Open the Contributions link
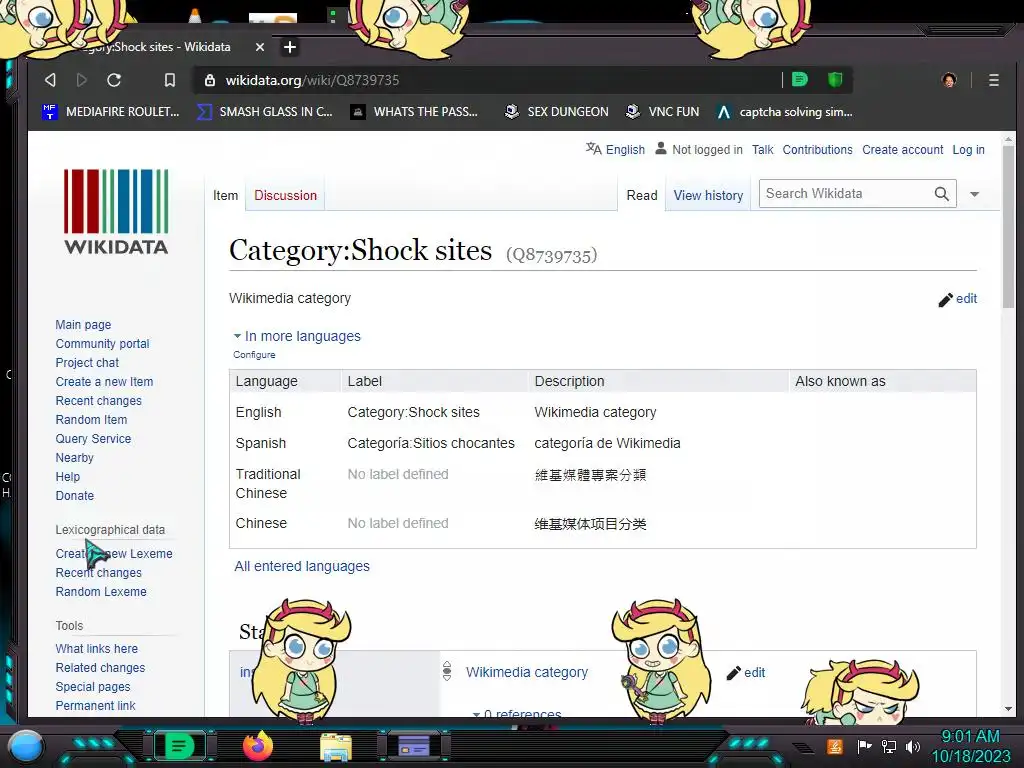 point(817,150)
